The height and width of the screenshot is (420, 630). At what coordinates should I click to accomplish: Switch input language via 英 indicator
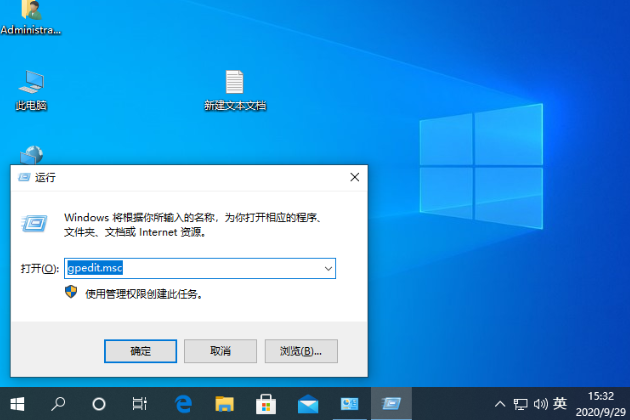point(560,403)
